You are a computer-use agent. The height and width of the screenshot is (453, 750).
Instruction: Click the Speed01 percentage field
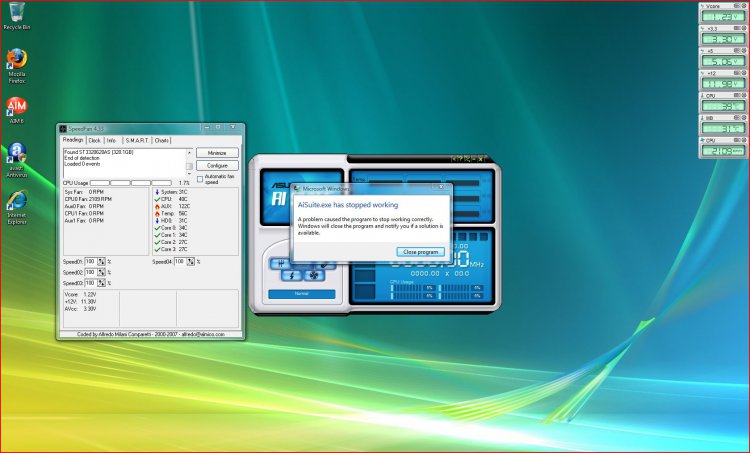[x=90, y=262]
